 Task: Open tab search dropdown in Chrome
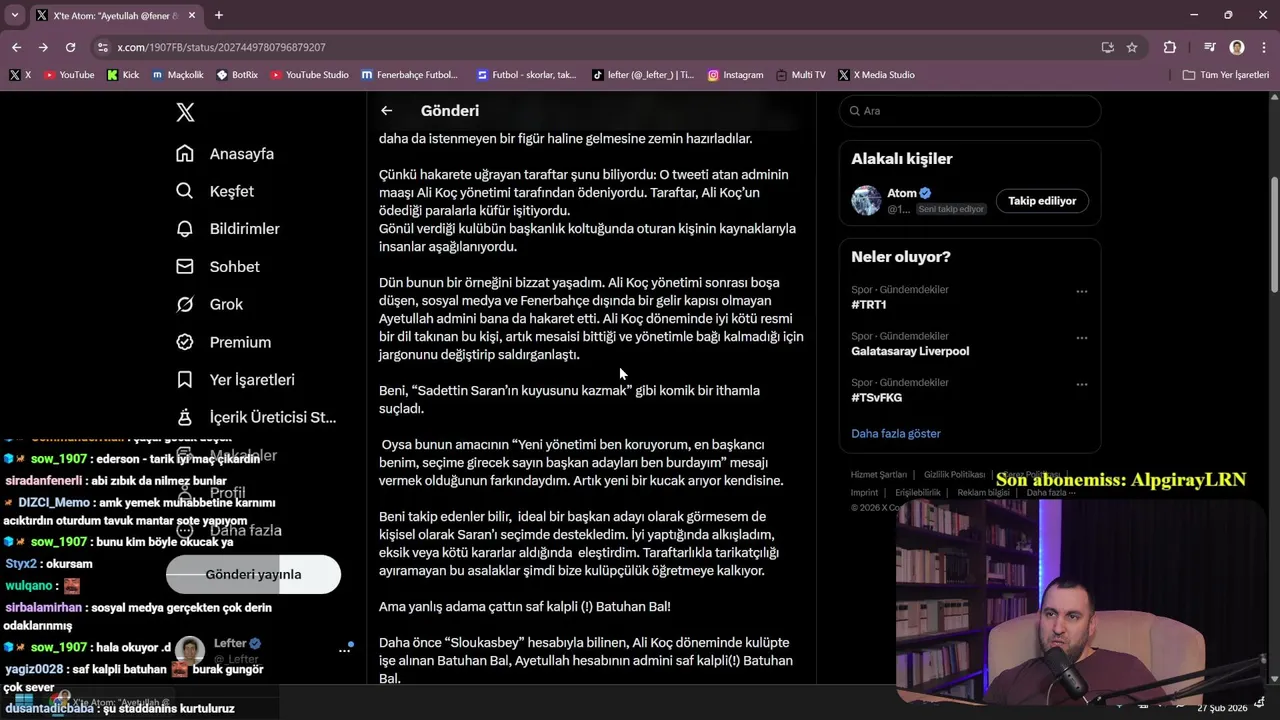click(x=14, y=15)
